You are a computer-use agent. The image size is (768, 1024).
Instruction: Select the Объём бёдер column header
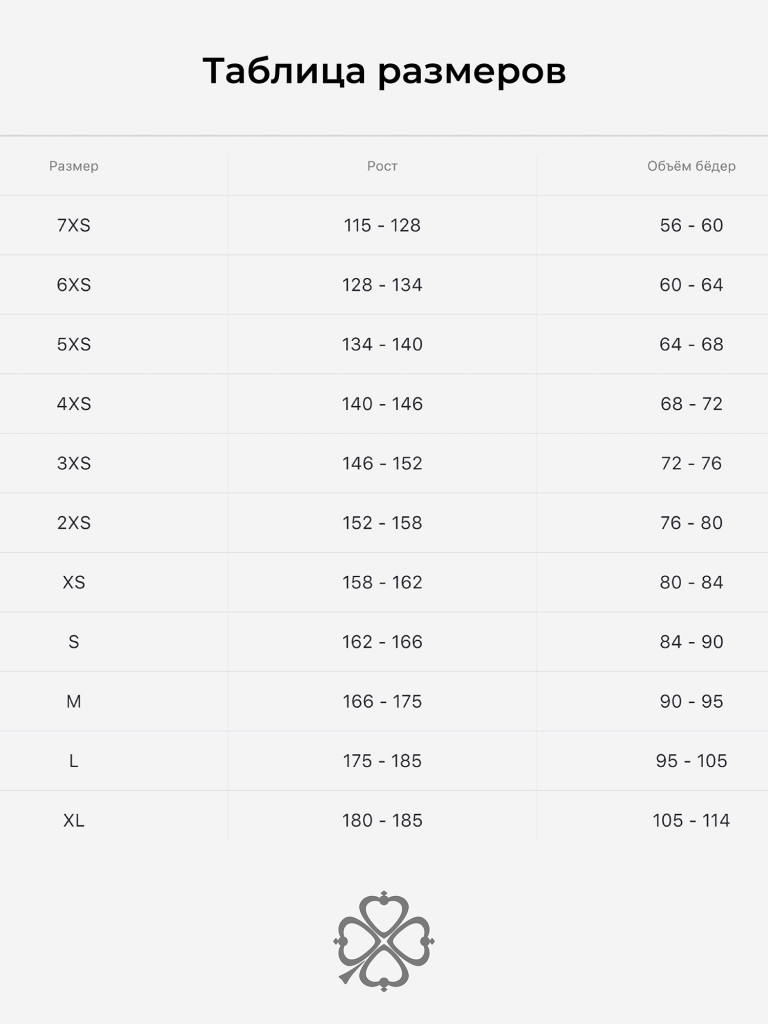(x=691, y=166)
